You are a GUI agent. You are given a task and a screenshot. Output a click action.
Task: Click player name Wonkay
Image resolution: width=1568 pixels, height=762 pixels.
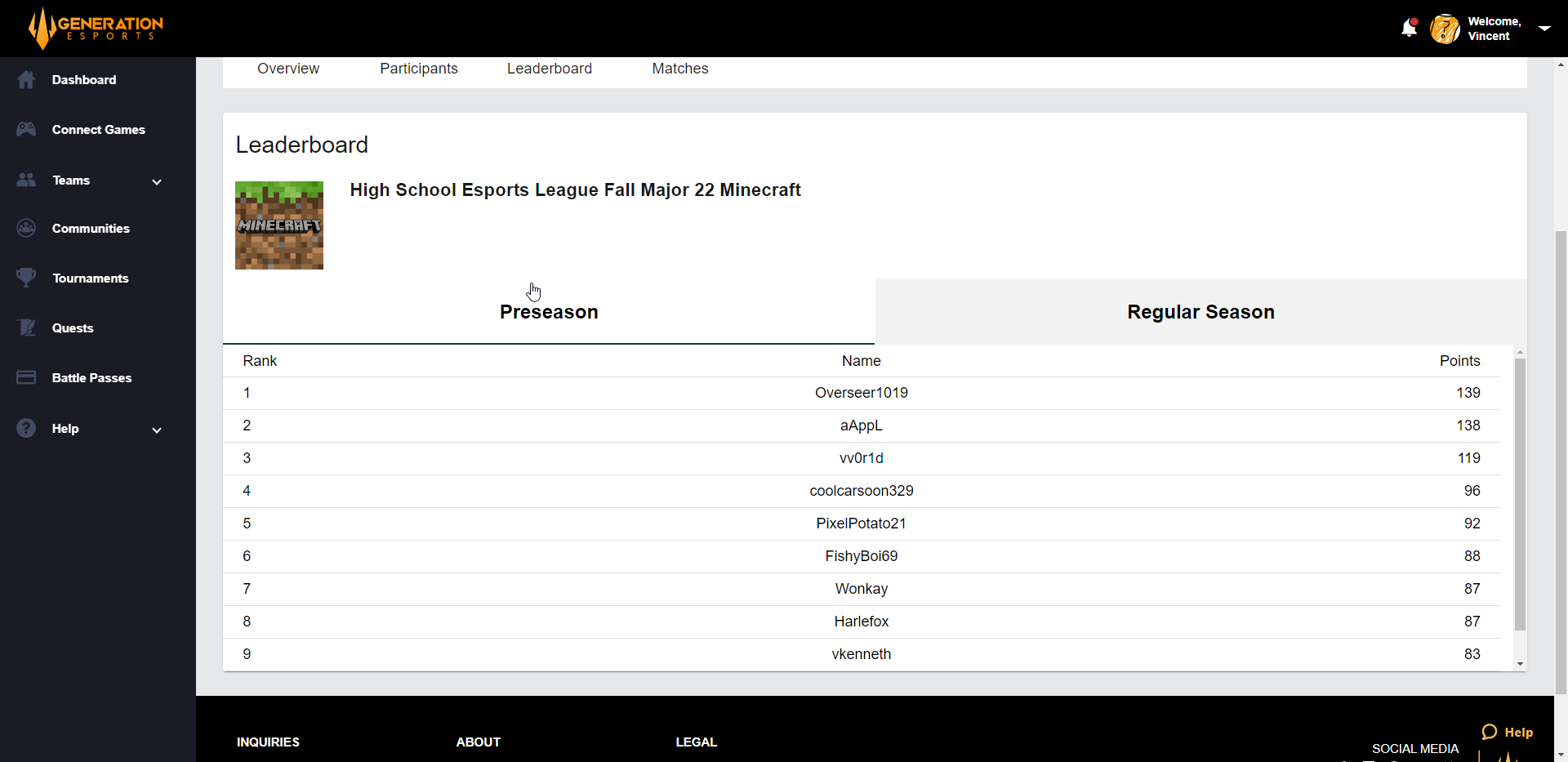(862, 589)
